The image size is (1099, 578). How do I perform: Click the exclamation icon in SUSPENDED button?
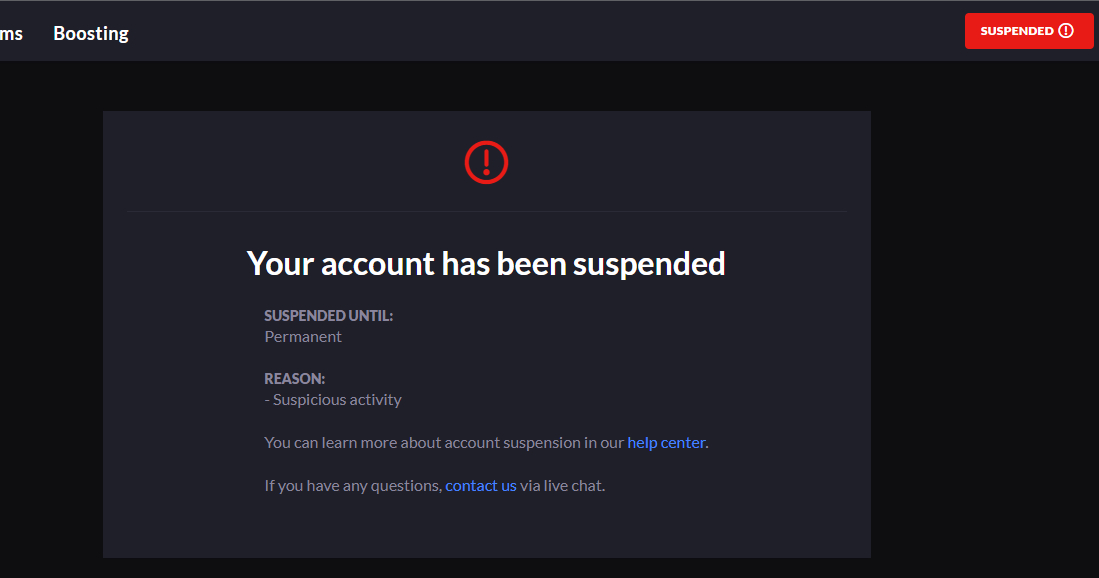pos(1066,31)
